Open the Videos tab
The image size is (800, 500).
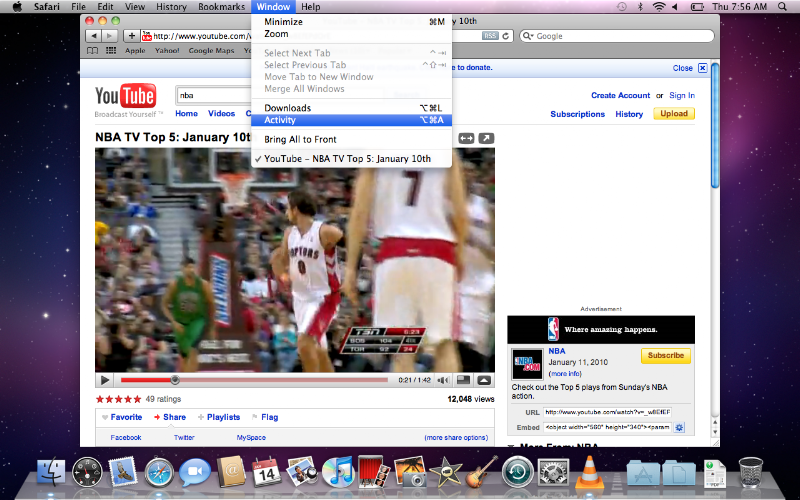tap(221, 114)
